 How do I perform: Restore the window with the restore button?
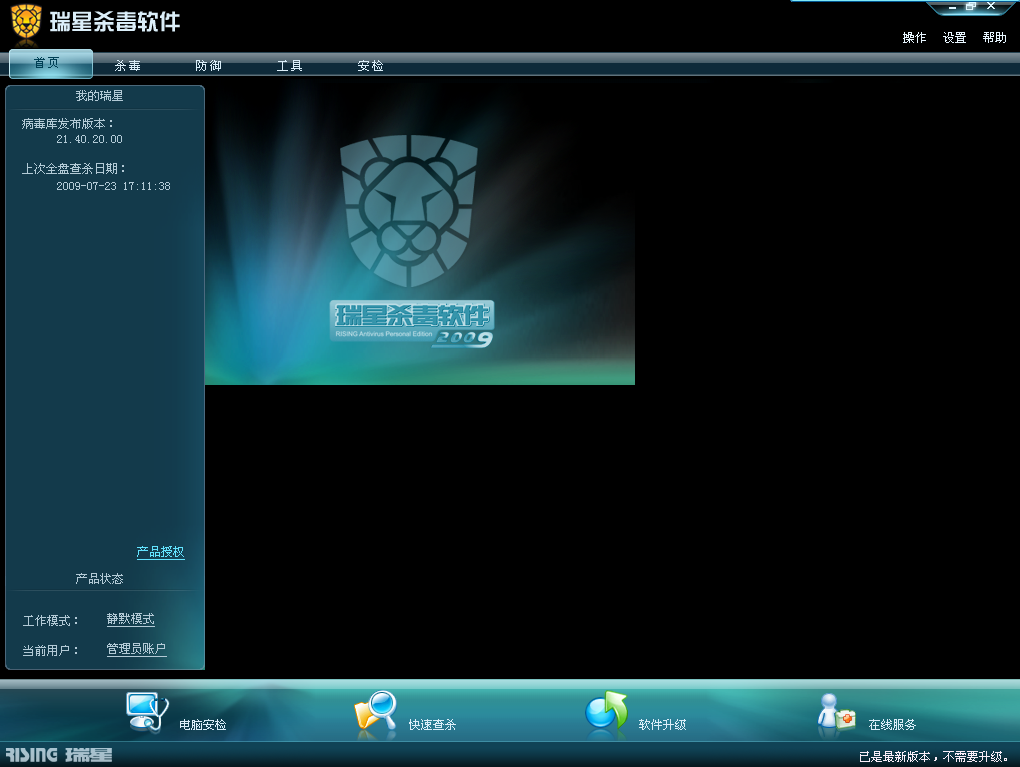[x=971, y=7]
